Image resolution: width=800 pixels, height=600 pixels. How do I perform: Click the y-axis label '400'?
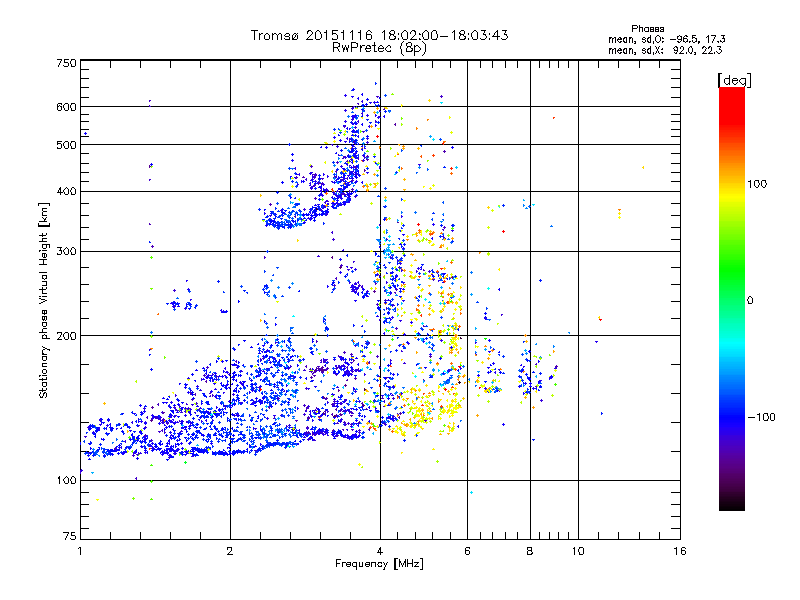click(x=66, y=192)
